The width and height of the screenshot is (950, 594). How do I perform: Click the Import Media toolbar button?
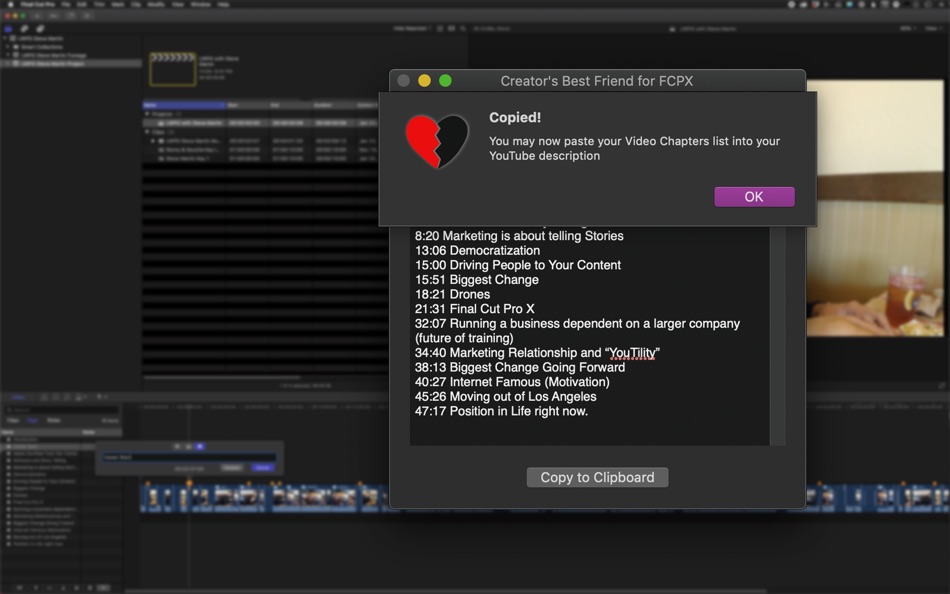(x=36, y=16)
